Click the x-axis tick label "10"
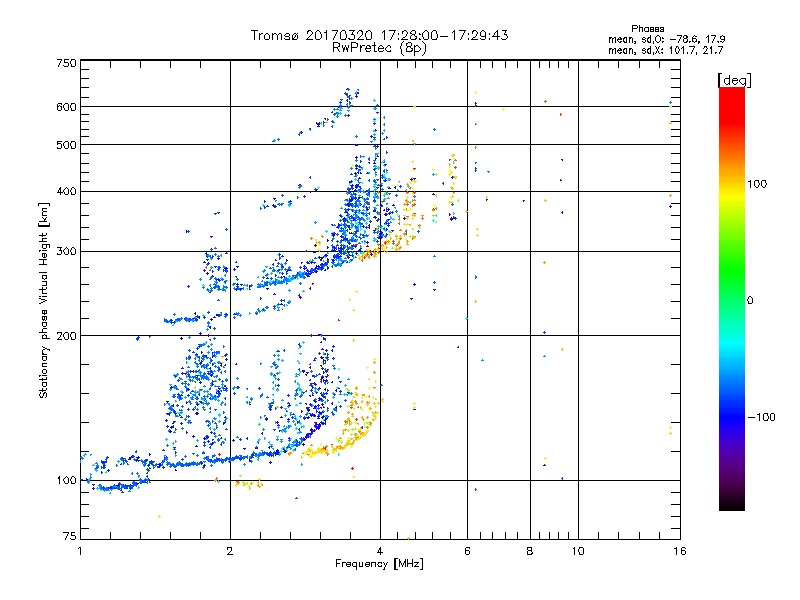 [578, 551]
